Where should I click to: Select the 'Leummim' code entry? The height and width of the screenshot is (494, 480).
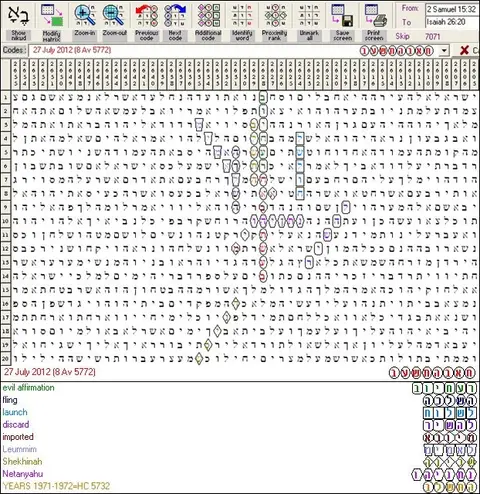[x=20, y=449]
